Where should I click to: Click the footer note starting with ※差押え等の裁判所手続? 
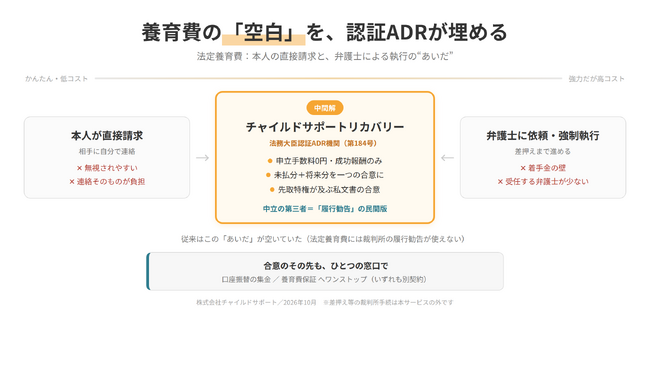pyautogui.click(x=388, y=302)
